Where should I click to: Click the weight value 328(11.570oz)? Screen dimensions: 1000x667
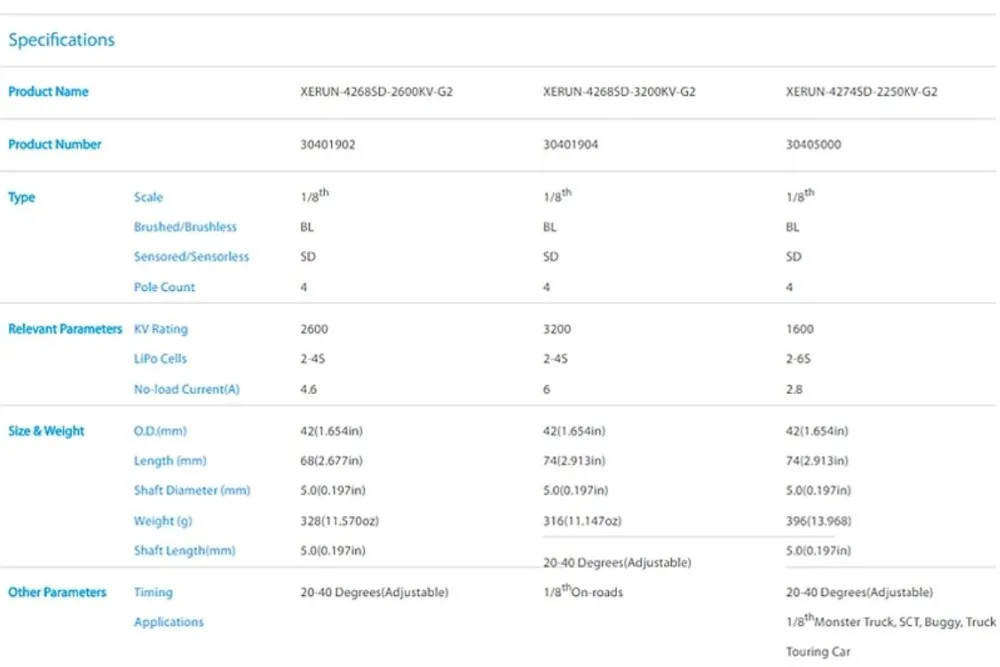(339, 521)
